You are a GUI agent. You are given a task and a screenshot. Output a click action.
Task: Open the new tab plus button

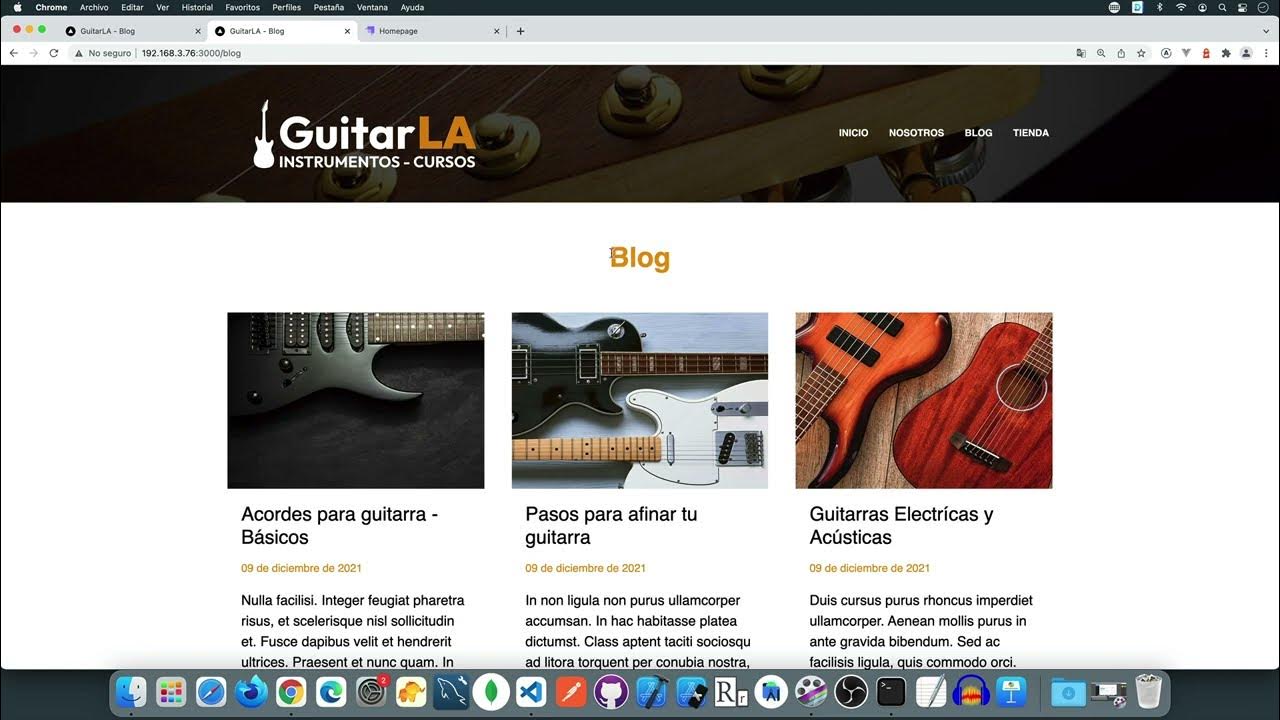point(520,31)
